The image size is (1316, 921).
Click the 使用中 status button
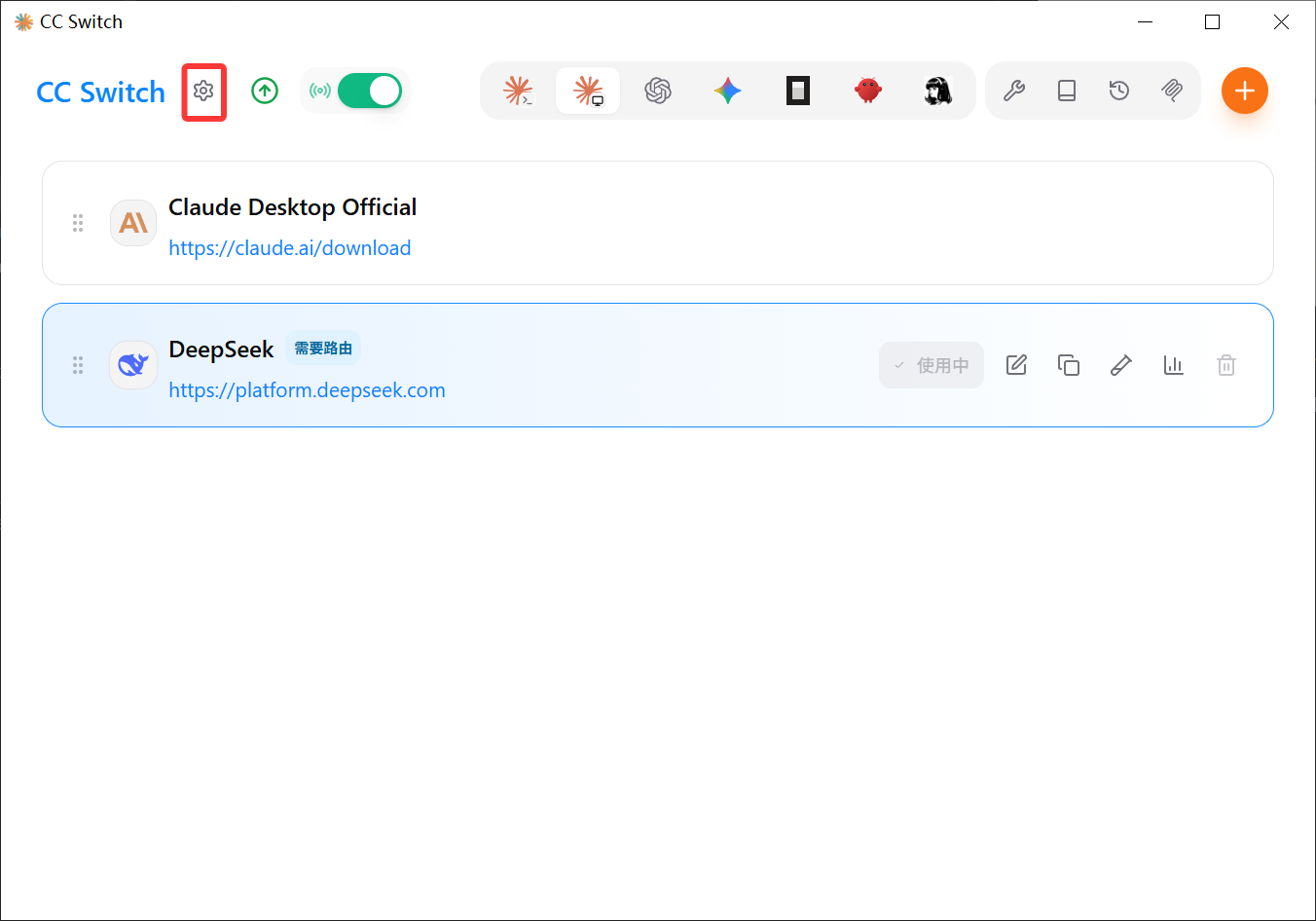pos(932,365)
